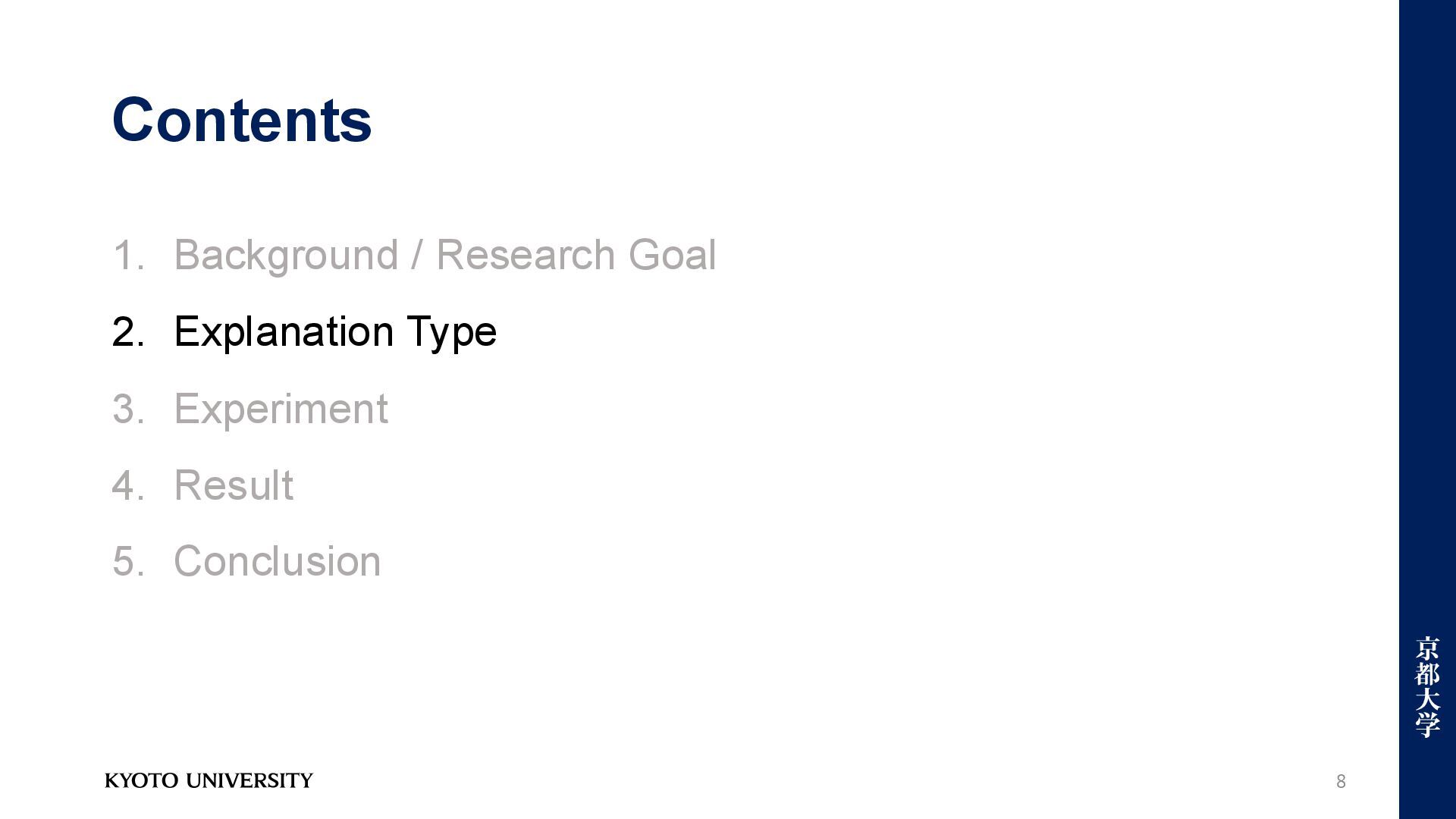Select the Background / Research Goal item
Screen dimensions: 1456x819
444,255
